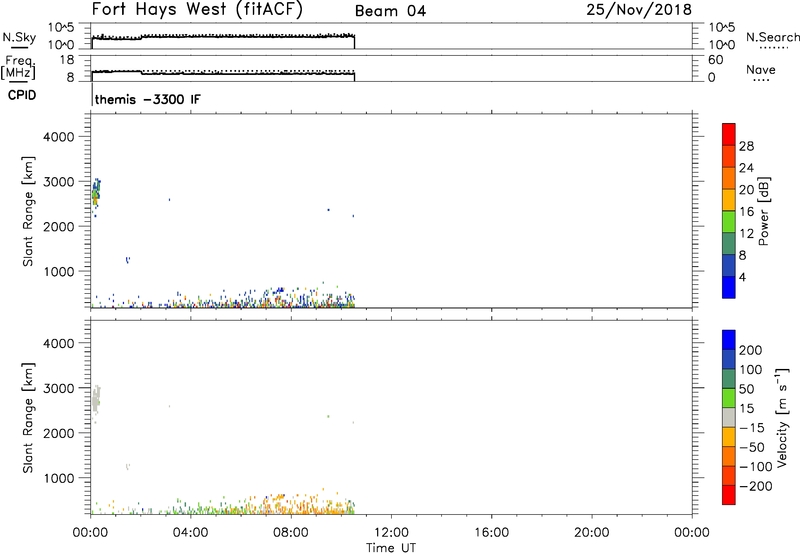Click the date "25/Nov/2018"

(639, 9)
